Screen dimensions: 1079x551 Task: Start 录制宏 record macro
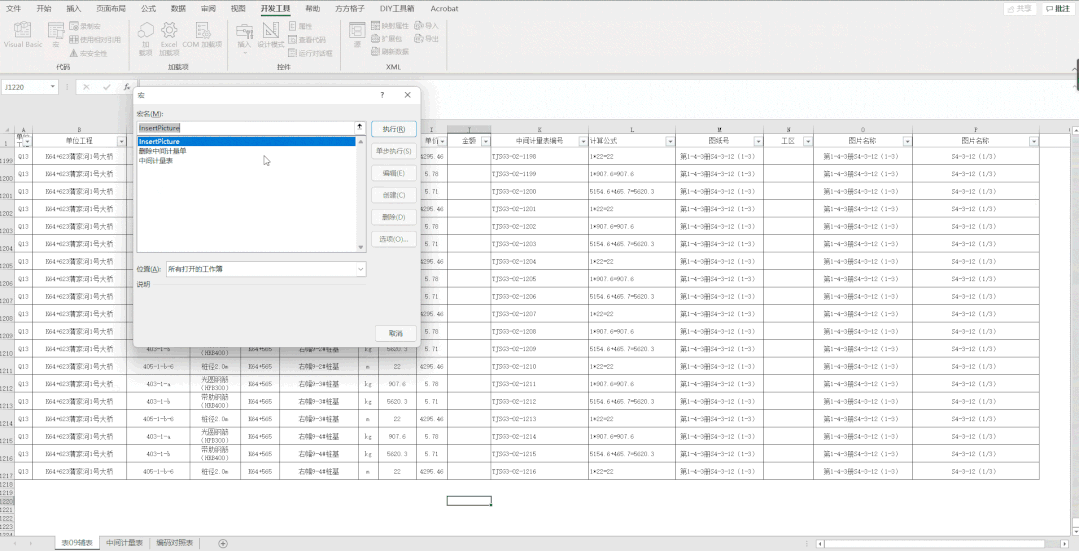click(x=86, y=26)
